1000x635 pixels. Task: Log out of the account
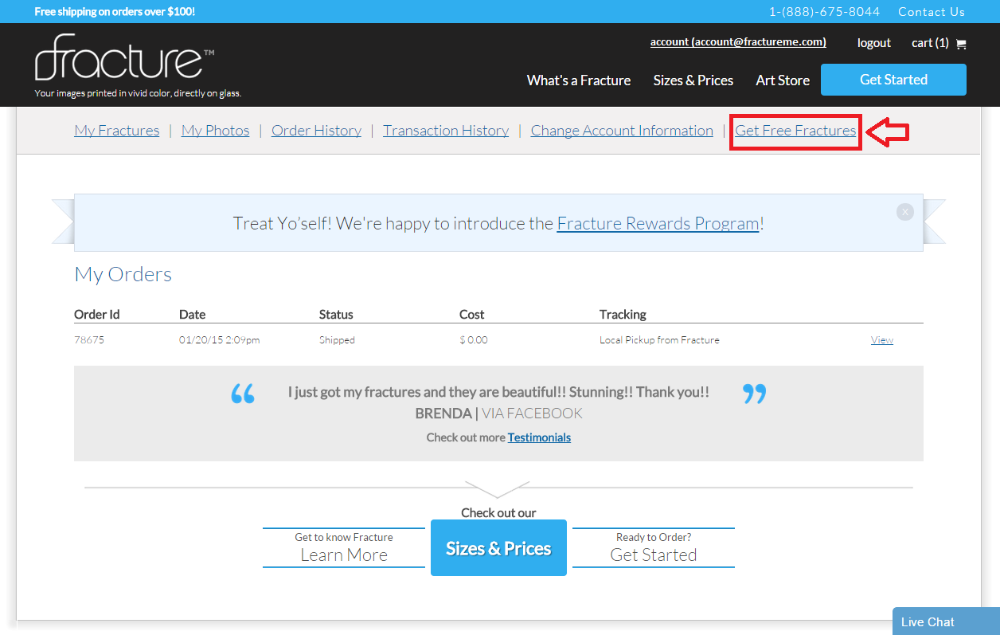(x=874, y=43)
